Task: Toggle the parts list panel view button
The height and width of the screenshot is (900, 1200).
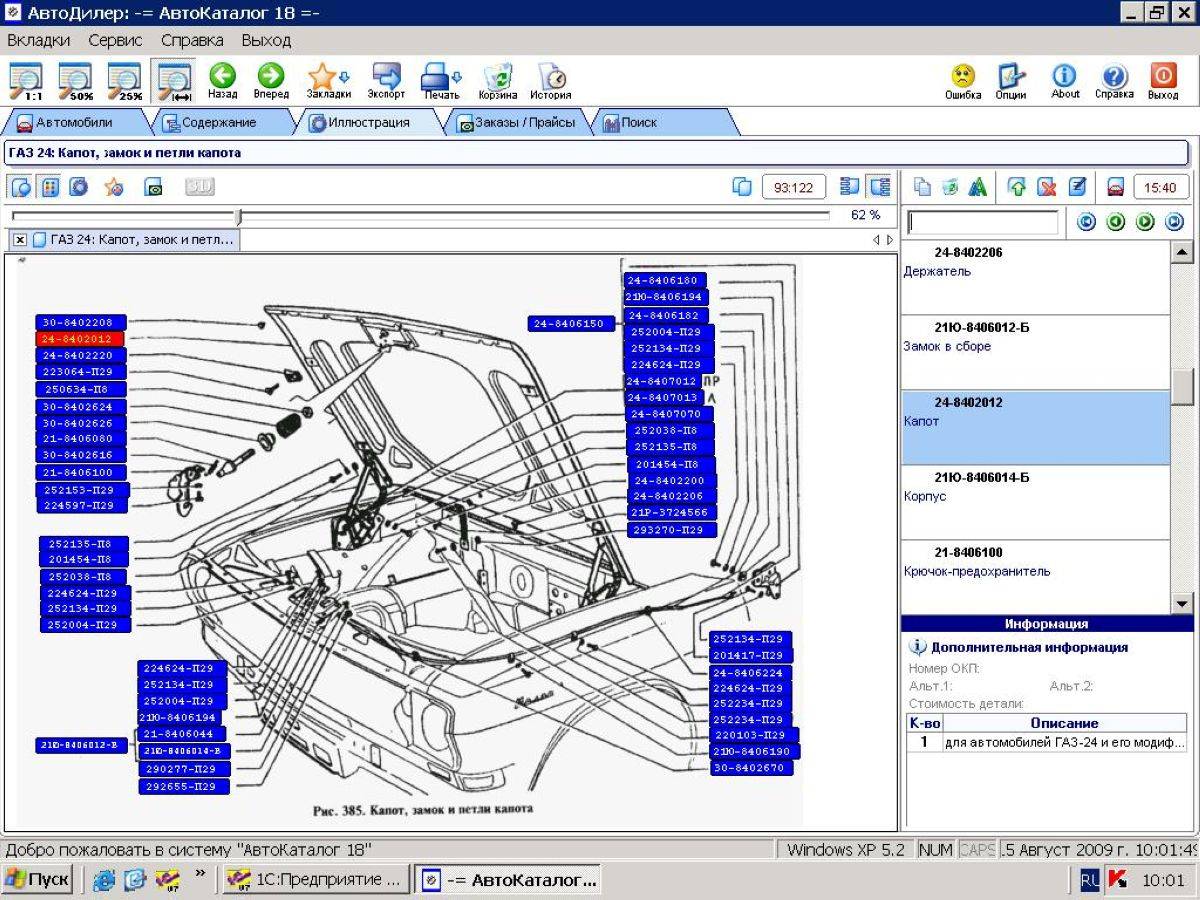Action: [x=880, y=186]
